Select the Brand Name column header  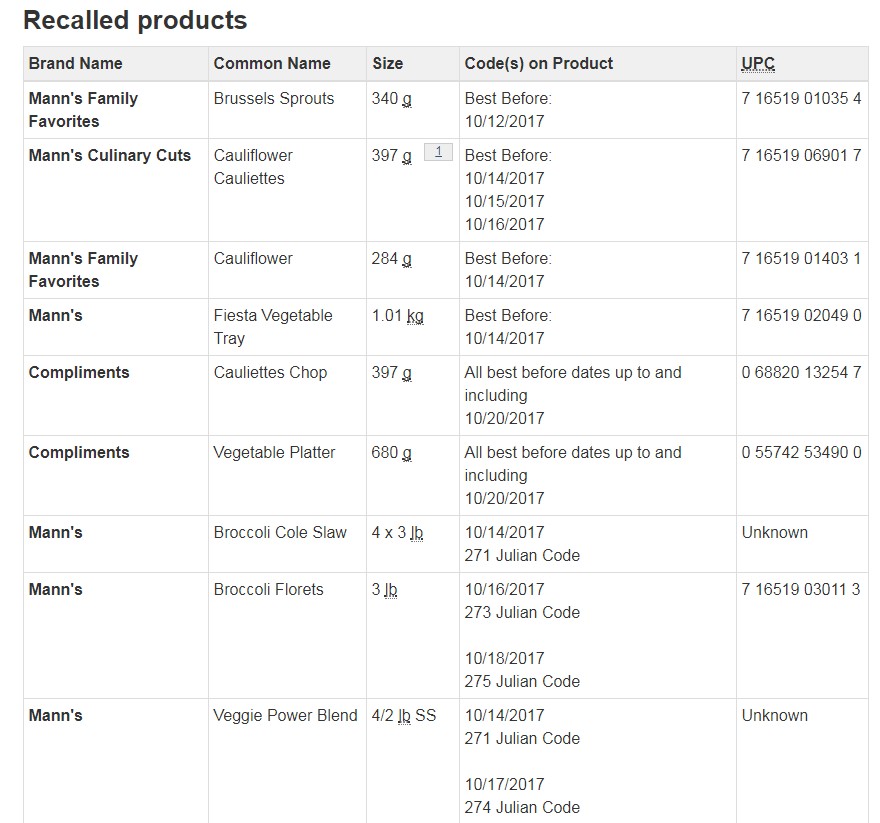76,63
